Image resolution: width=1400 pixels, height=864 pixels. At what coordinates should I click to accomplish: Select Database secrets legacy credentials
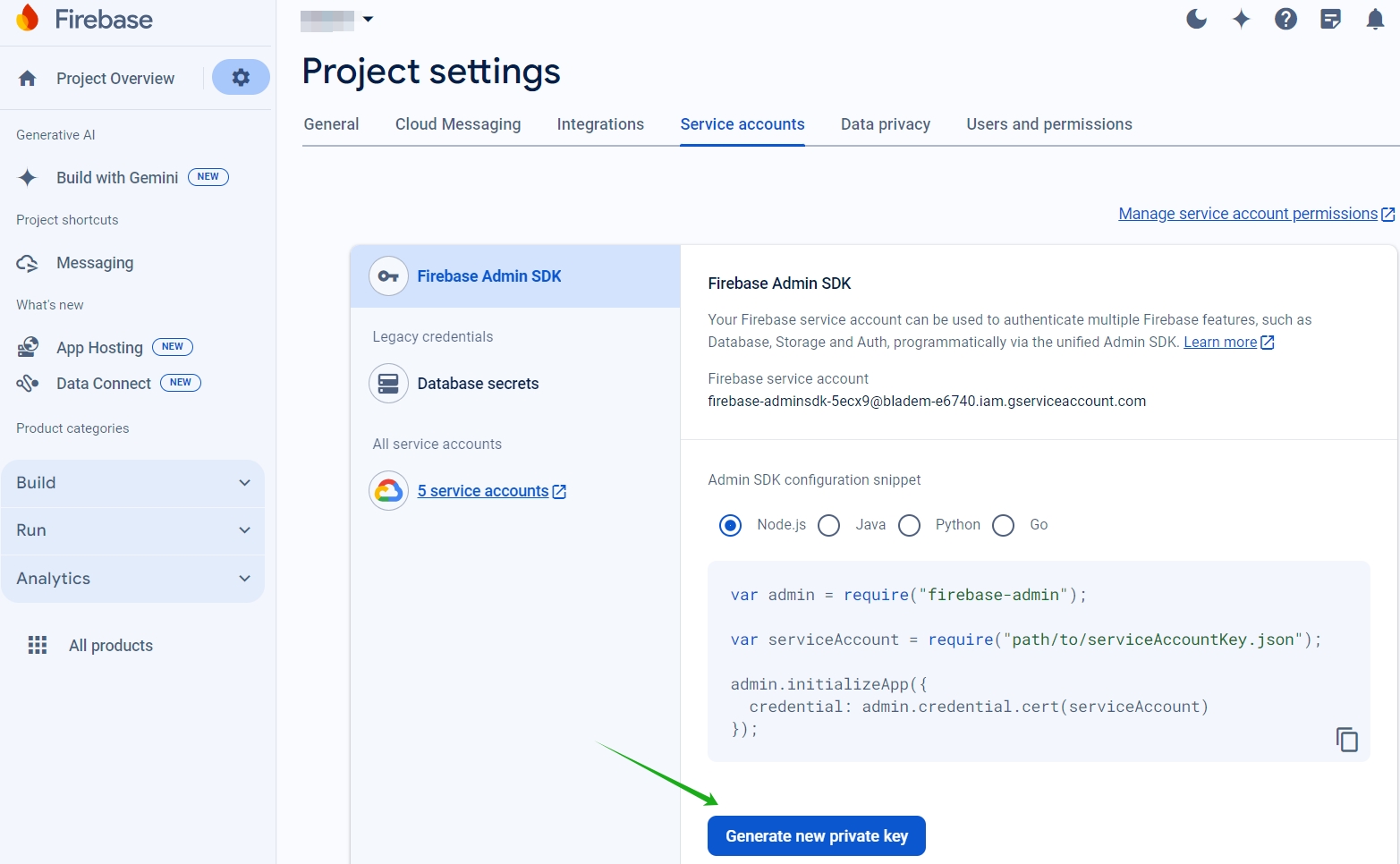pyautogui.click(x=478, y=384)
